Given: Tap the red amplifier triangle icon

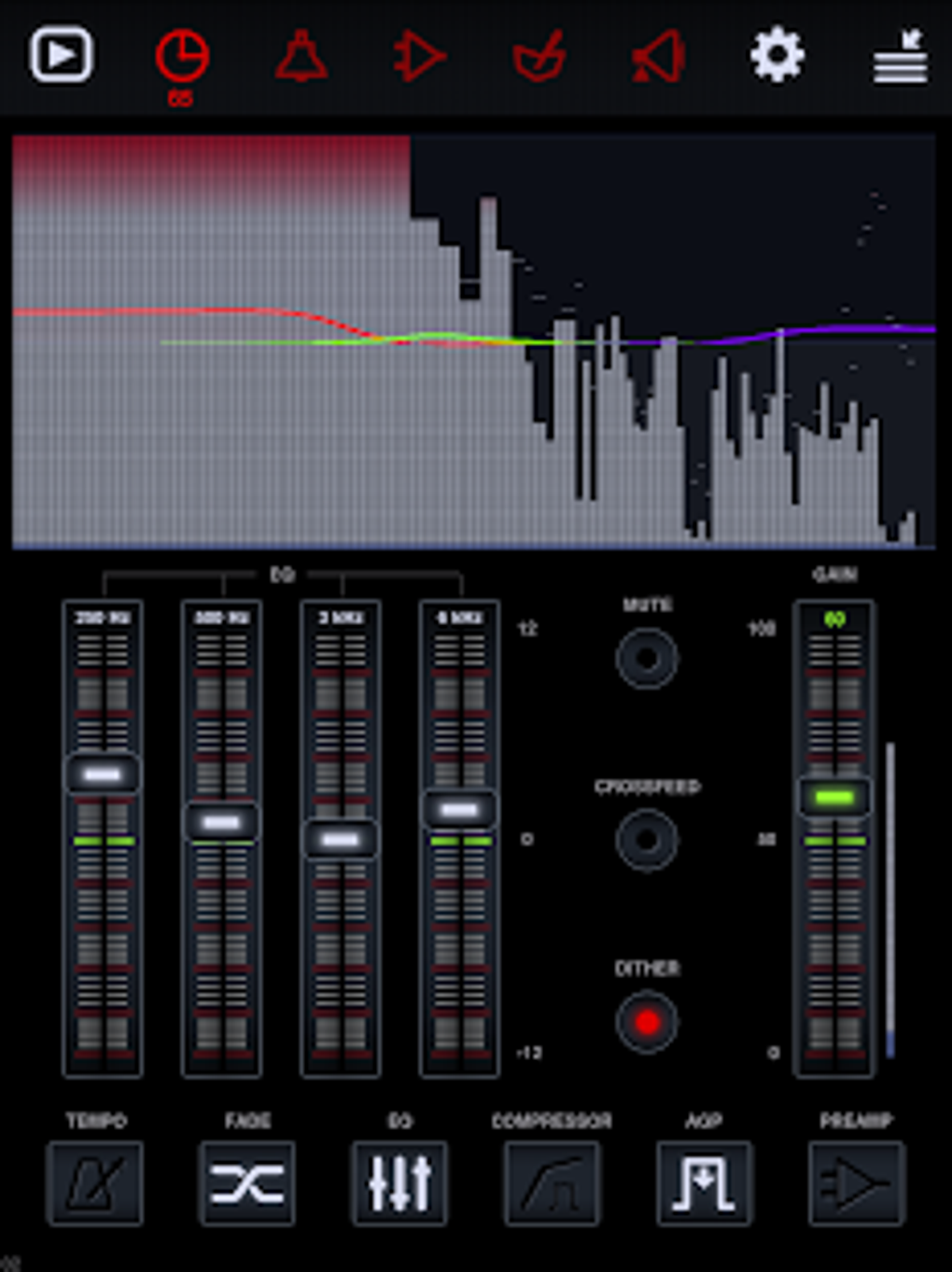Looking at the screenshot, I should 419,56.
